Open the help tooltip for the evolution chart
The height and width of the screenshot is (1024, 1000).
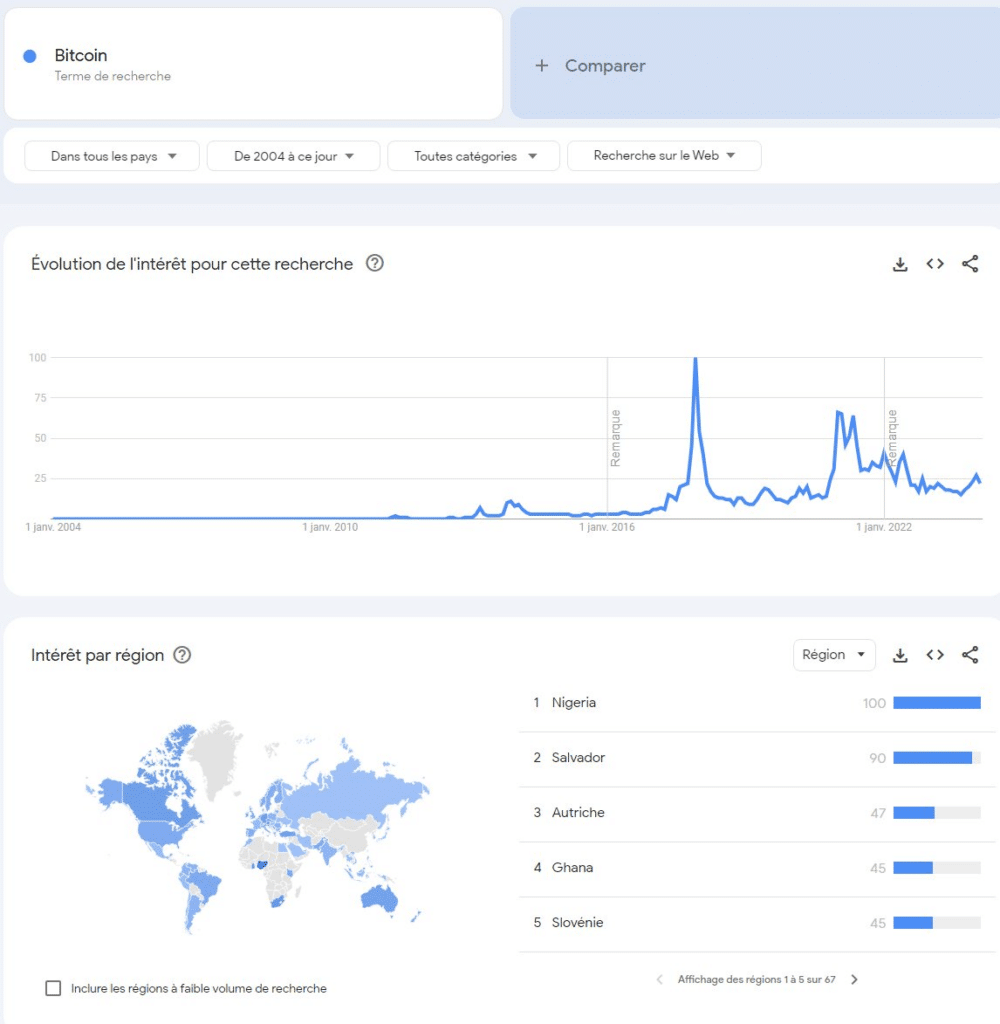pyautogui.click(x=374, y=263)
